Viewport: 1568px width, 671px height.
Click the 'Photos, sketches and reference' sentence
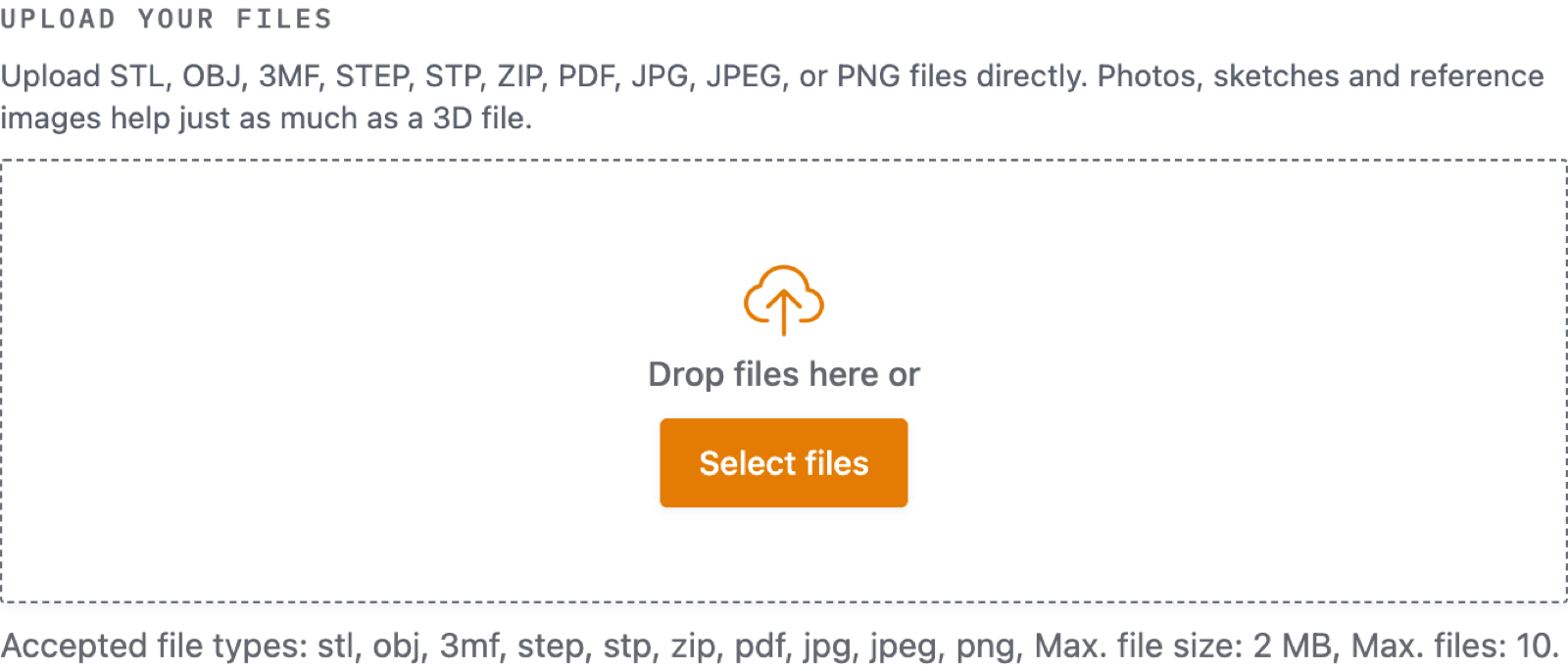point(1320,75)
